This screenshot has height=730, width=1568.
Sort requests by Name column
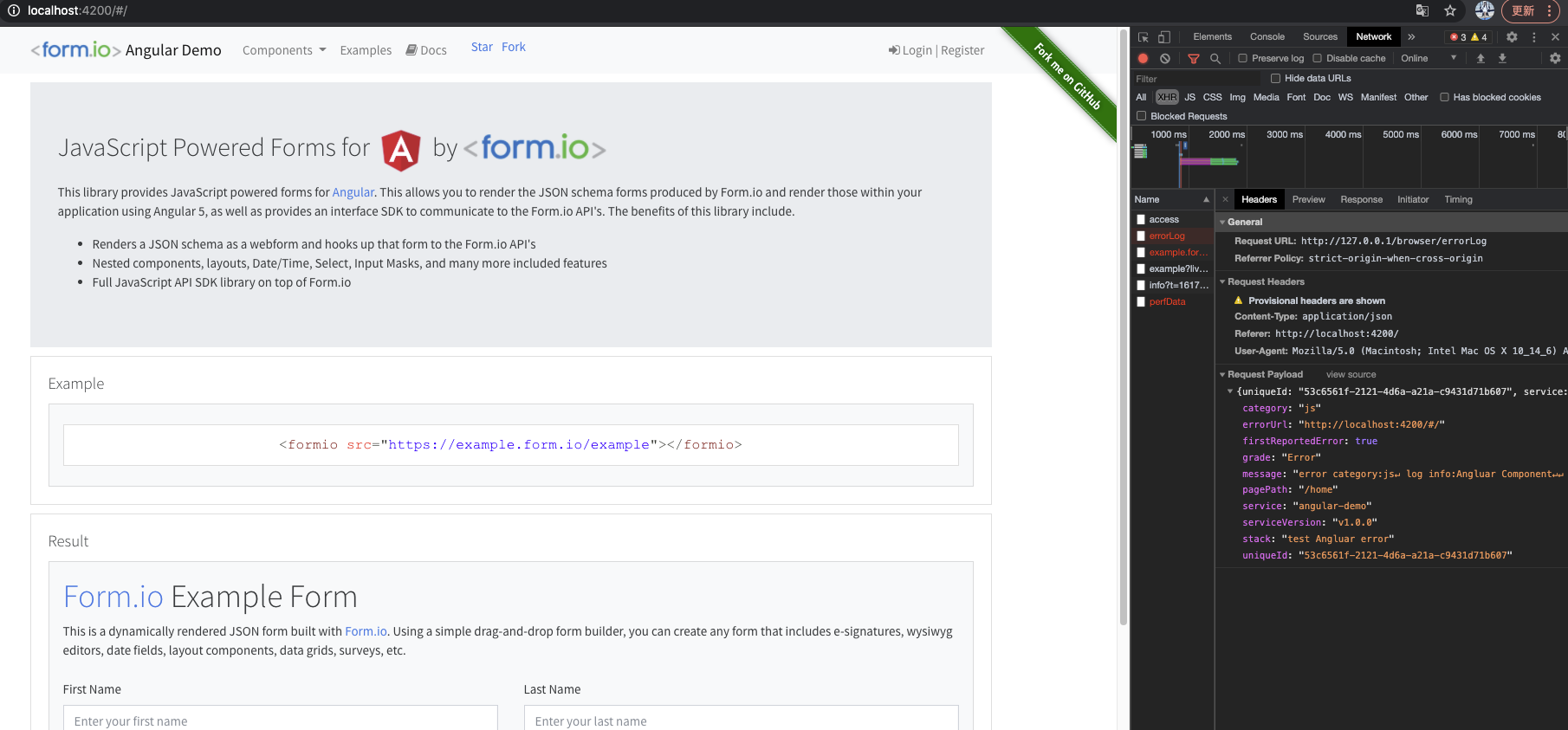[x=1172, y=199]
